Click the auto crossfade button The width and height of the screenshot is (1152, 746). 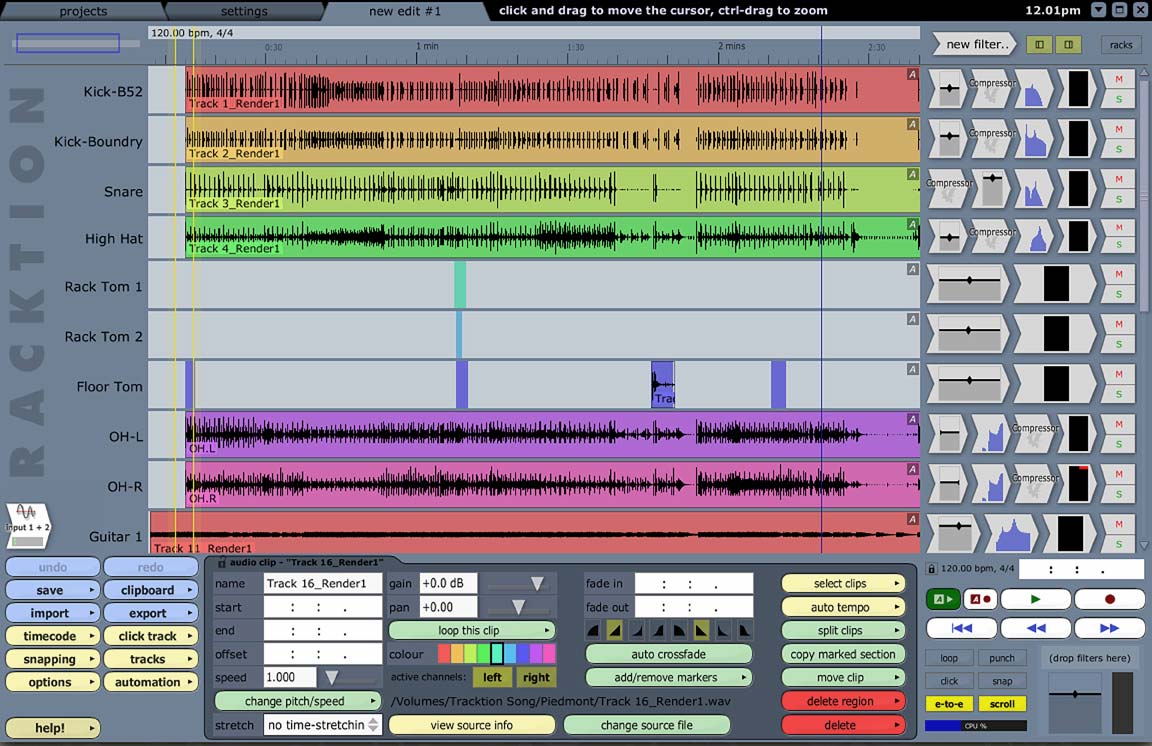click(669, 654)
